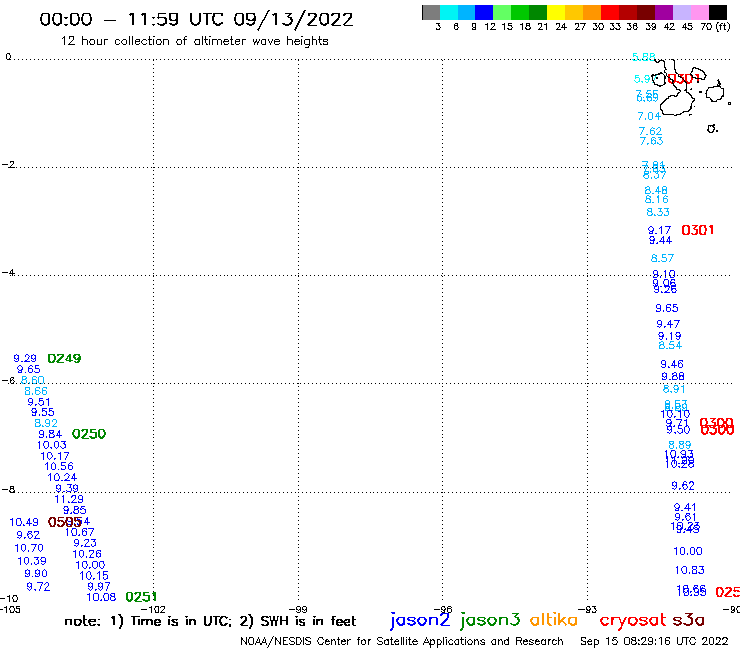740x650 pixels.
Task: Click the wave height value '10.15'
Action: (x=94, y=575)
